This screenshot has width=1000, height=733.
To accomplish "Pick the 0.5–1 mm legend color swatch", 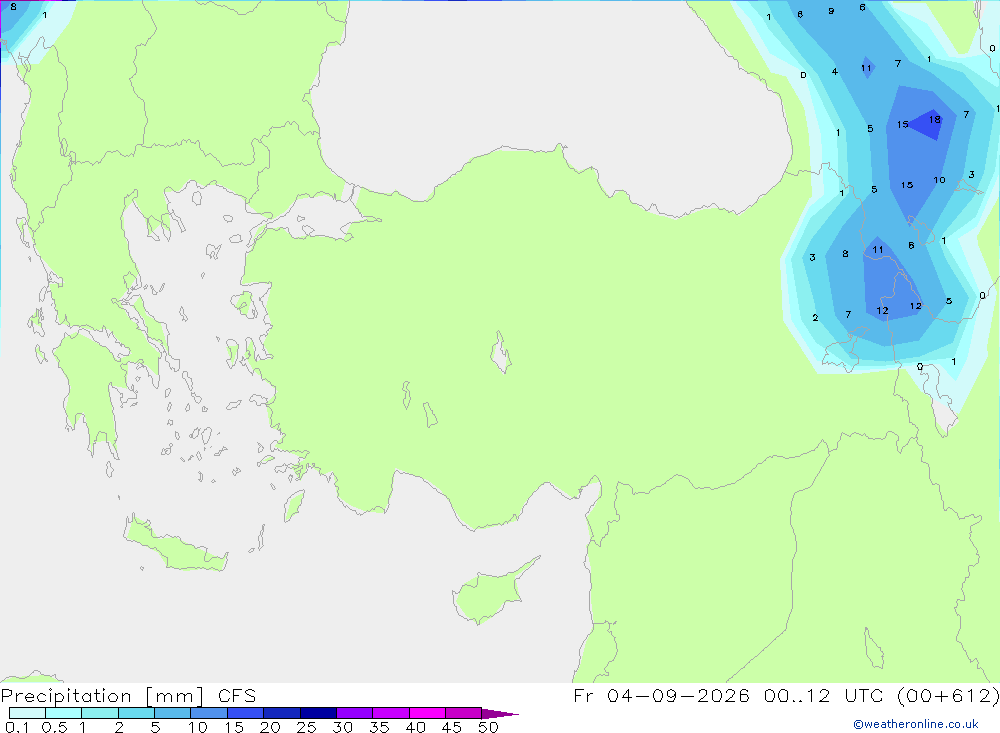I will (x=64, y=713).
